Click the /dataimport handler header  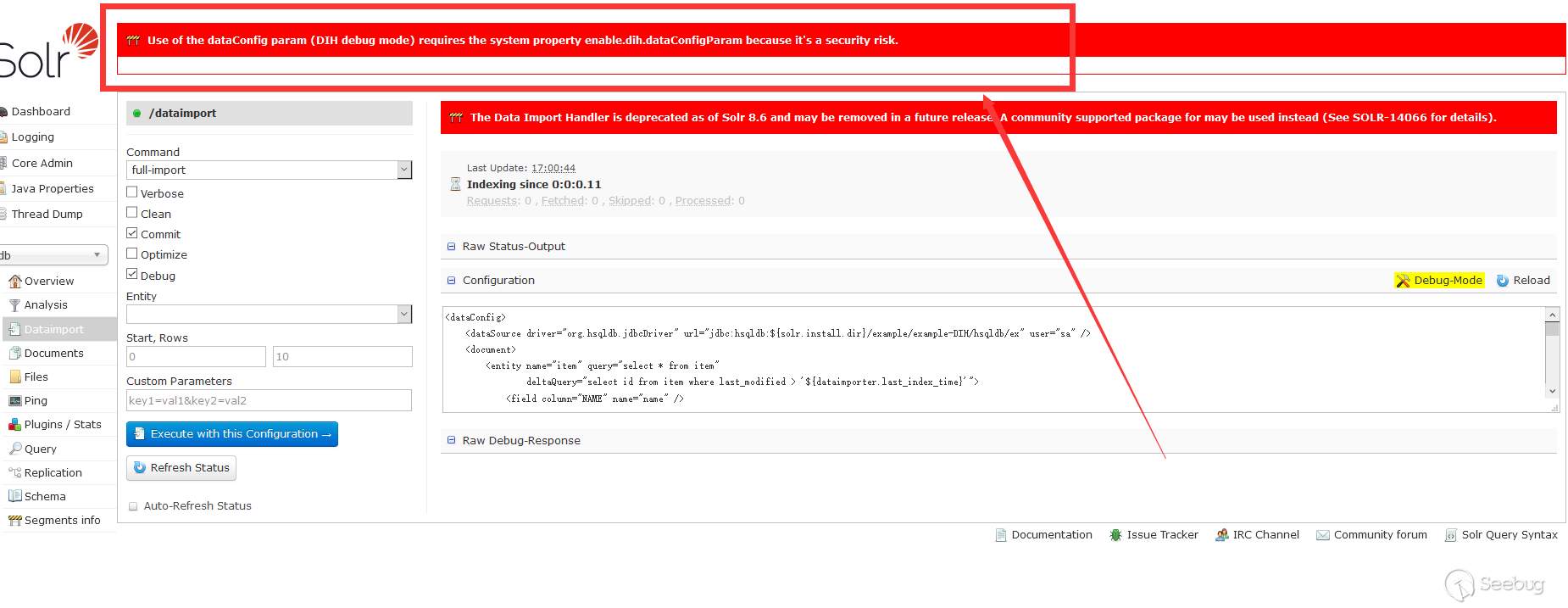(x=270, y=114)
